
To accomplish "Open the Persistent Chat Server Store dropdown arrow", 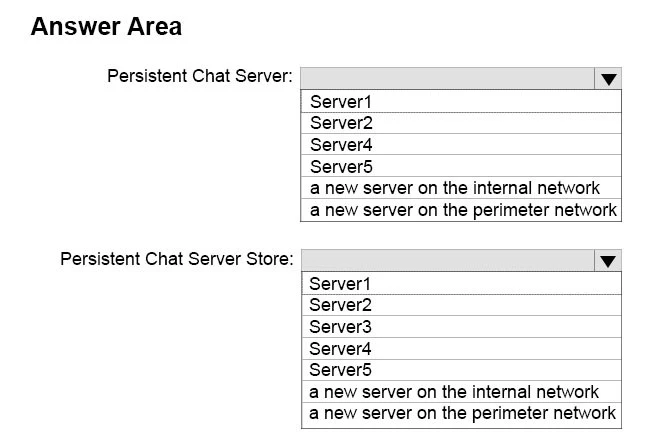I will (x=607, y=260).
